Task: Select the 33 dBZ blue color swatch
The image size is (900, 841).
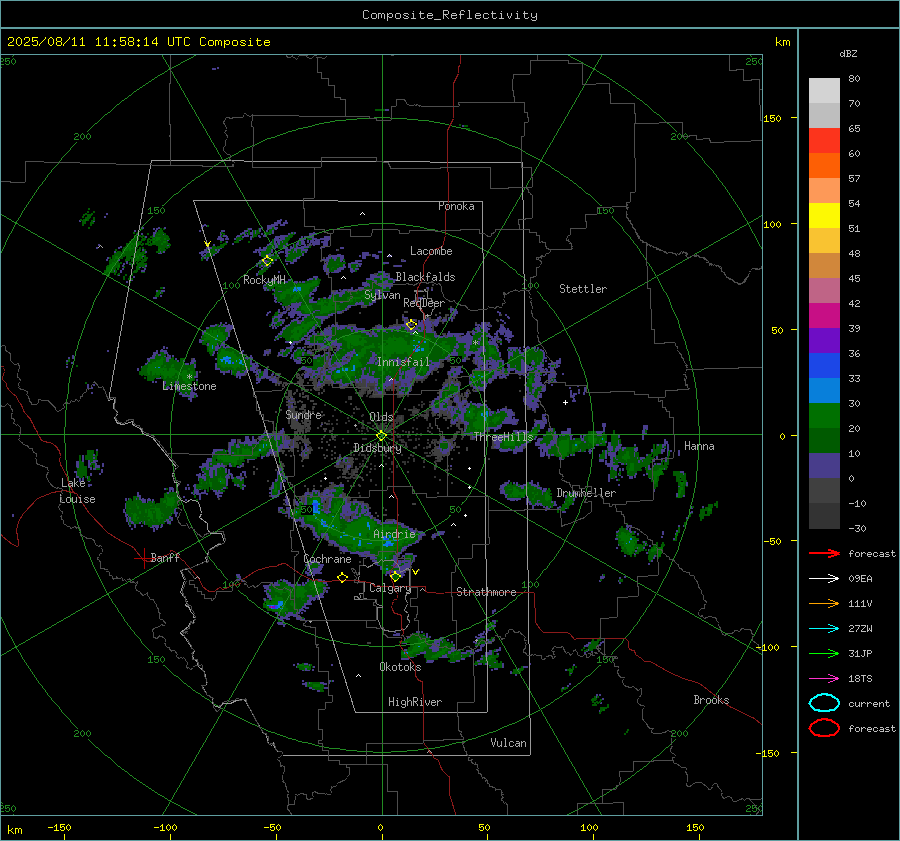Action: coord(824,366)
